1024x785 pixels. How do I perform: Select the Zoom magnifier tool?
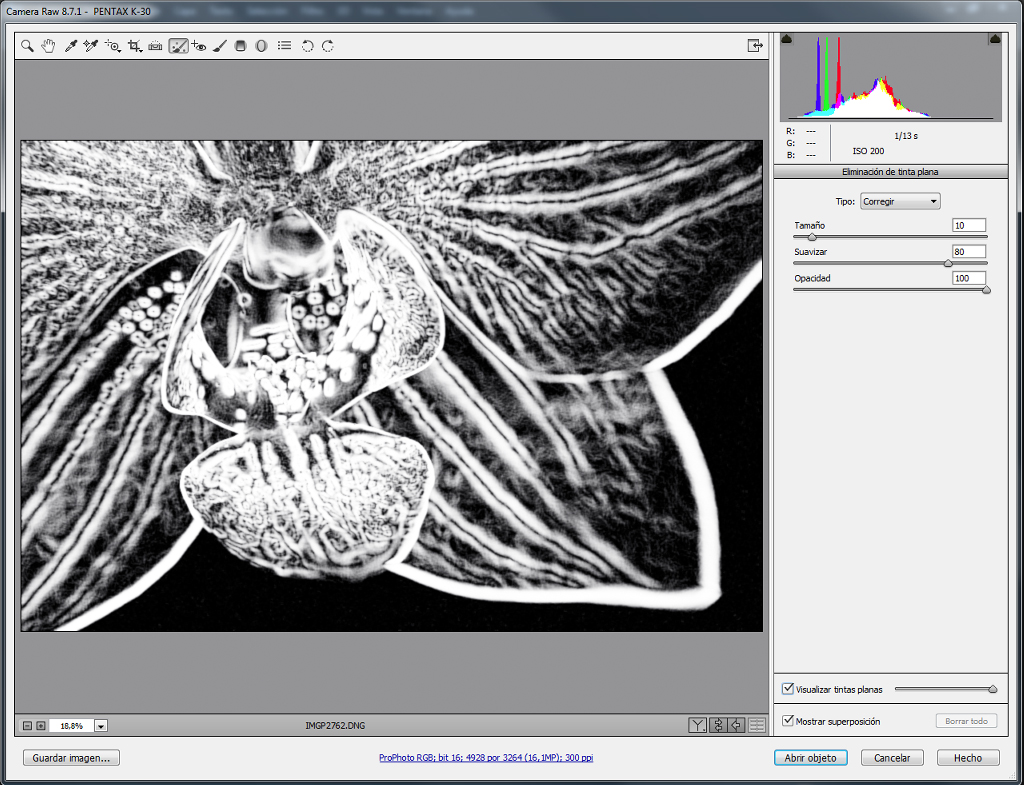27,46
